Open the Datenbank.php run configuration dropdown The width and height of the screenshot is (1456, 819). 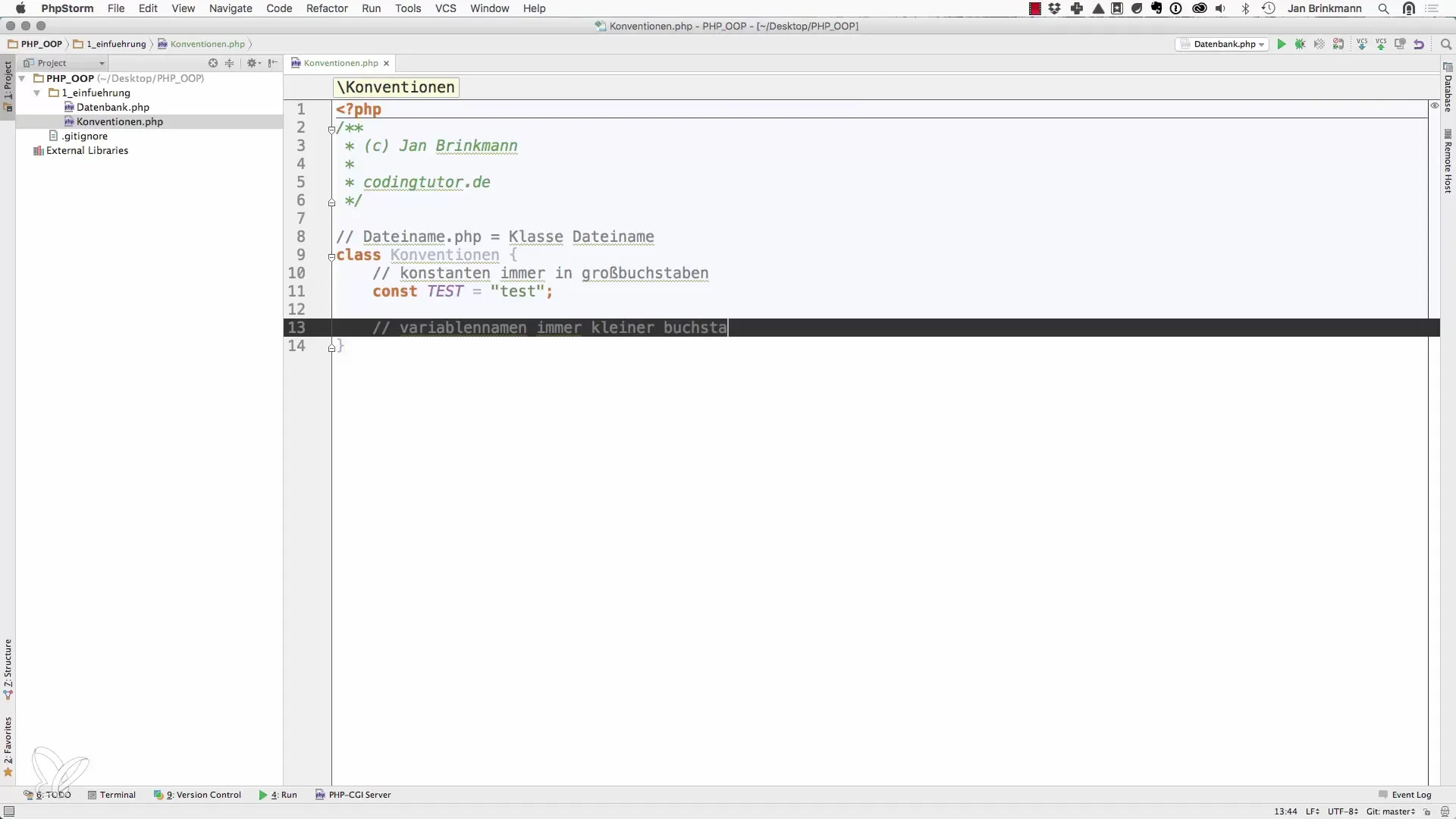pos(1222,44)
